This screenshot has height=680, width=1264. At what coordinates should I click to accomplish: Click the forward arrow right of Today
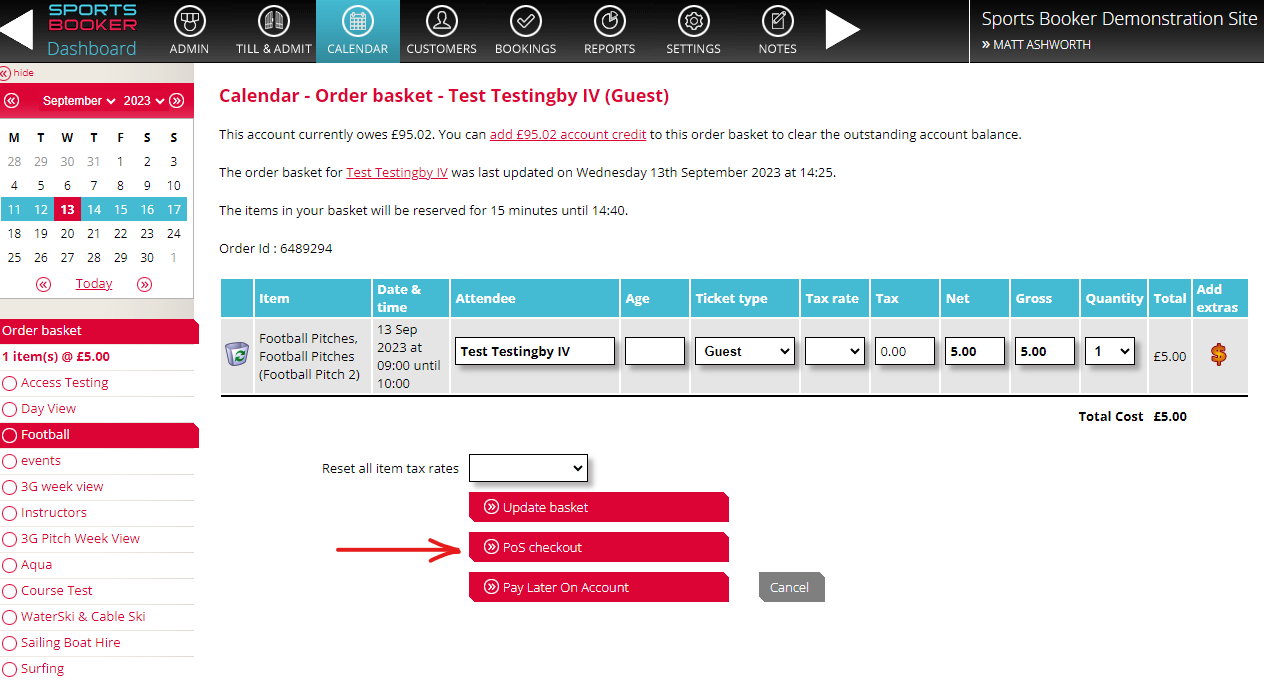tap(145, 284)
